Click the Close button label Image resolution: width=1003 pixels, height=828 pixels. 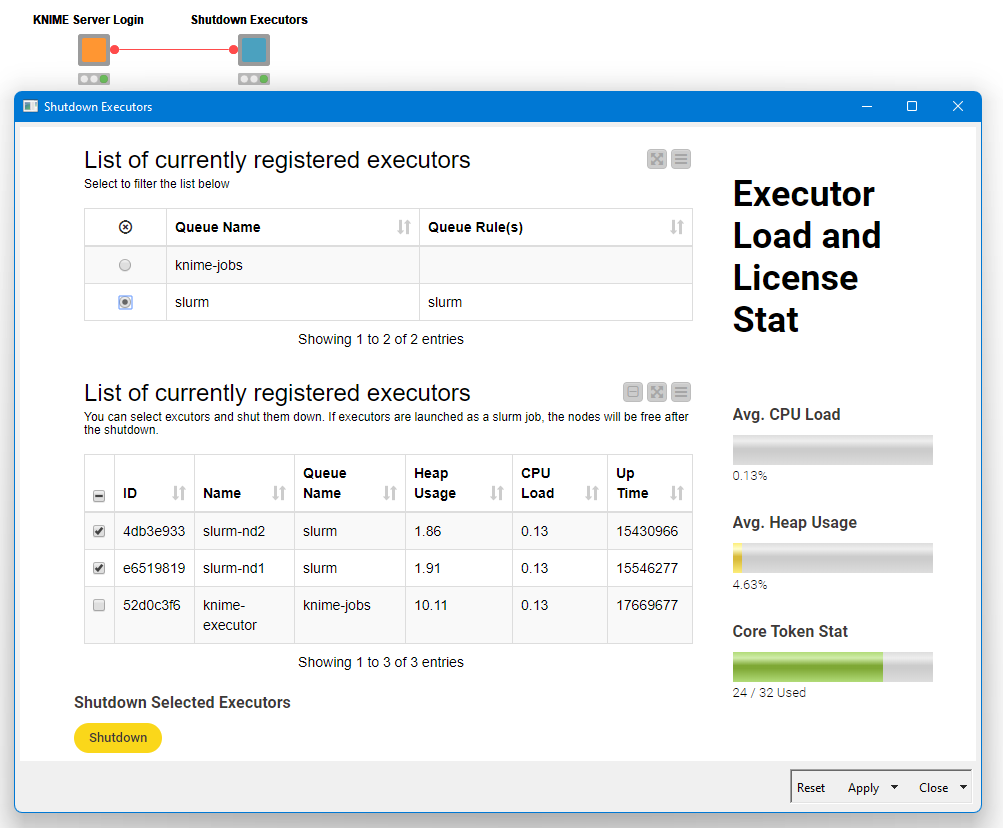pos(933,788)
